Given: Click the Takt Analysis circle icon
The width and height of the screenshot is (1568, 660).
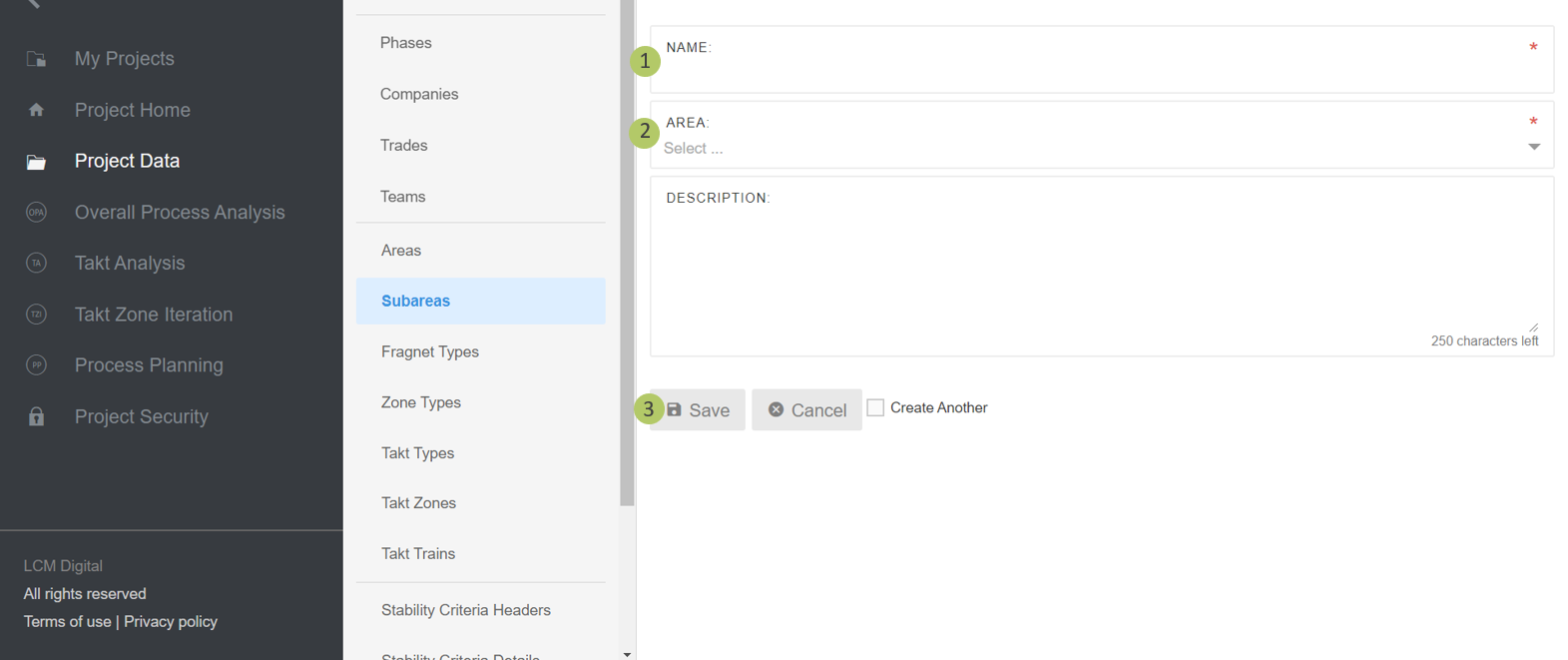Looking at the screenshot, I should [x=36, y=264].
